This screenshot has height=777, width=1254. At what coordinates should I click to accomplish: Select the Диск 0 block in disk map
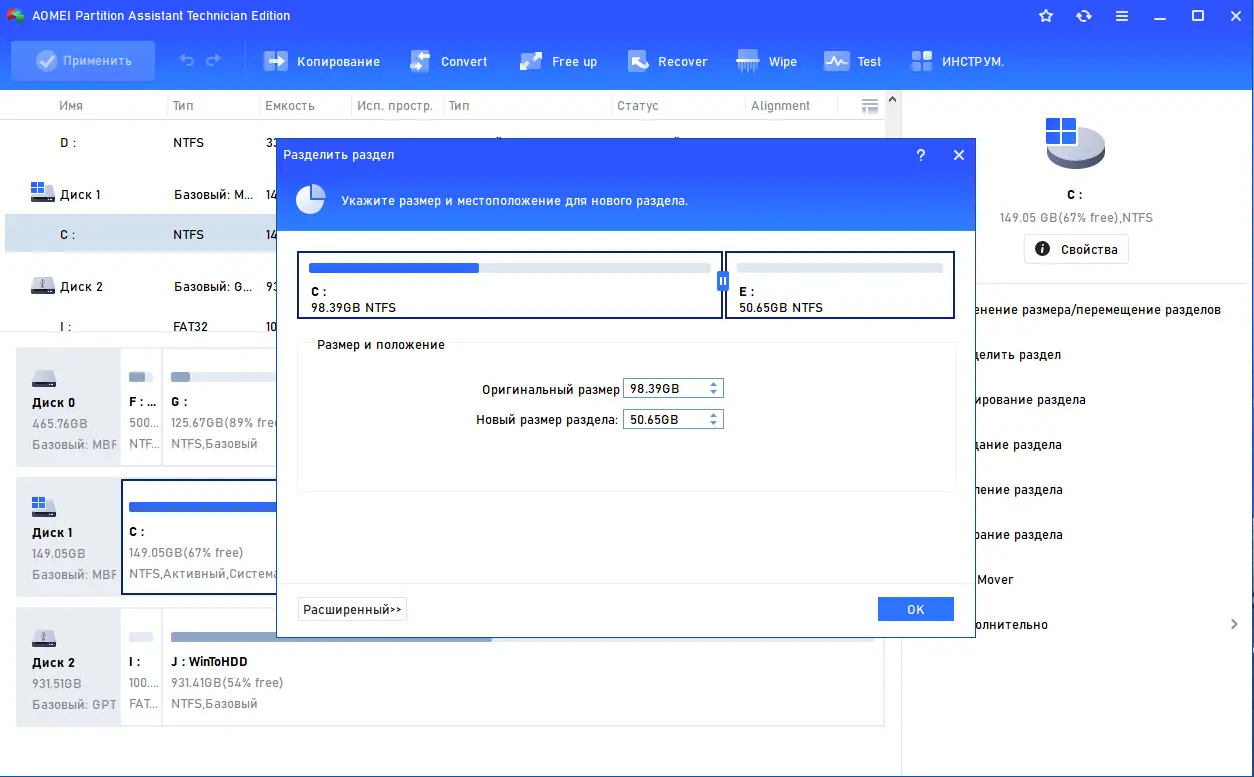pos(68,407)
